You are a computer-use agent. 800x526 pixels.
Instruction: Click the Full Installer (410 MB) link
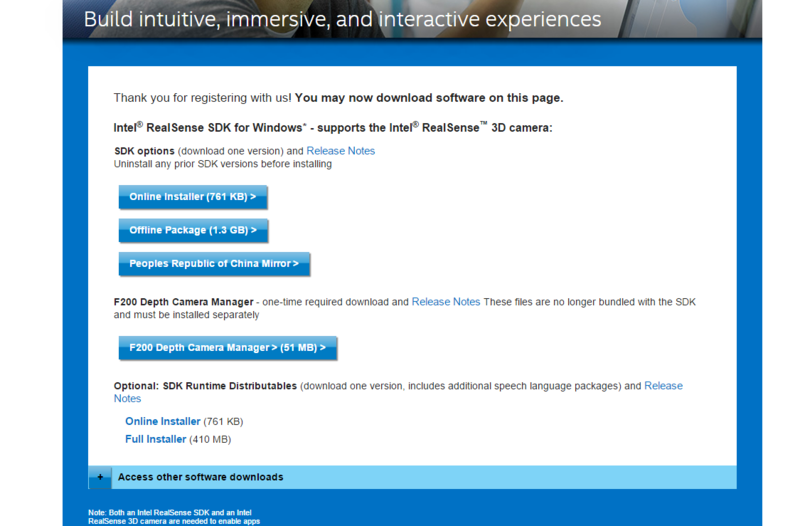[156, 439]
